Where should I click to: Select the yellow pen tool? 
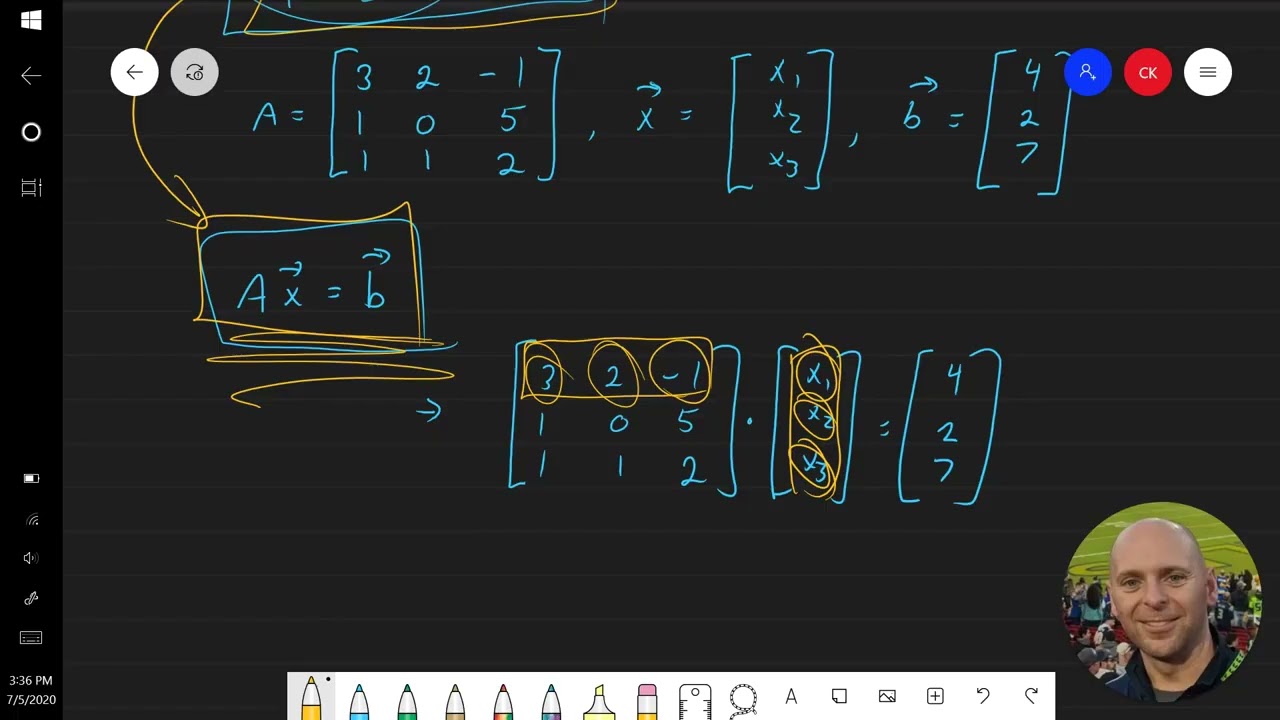click(311, 697)
